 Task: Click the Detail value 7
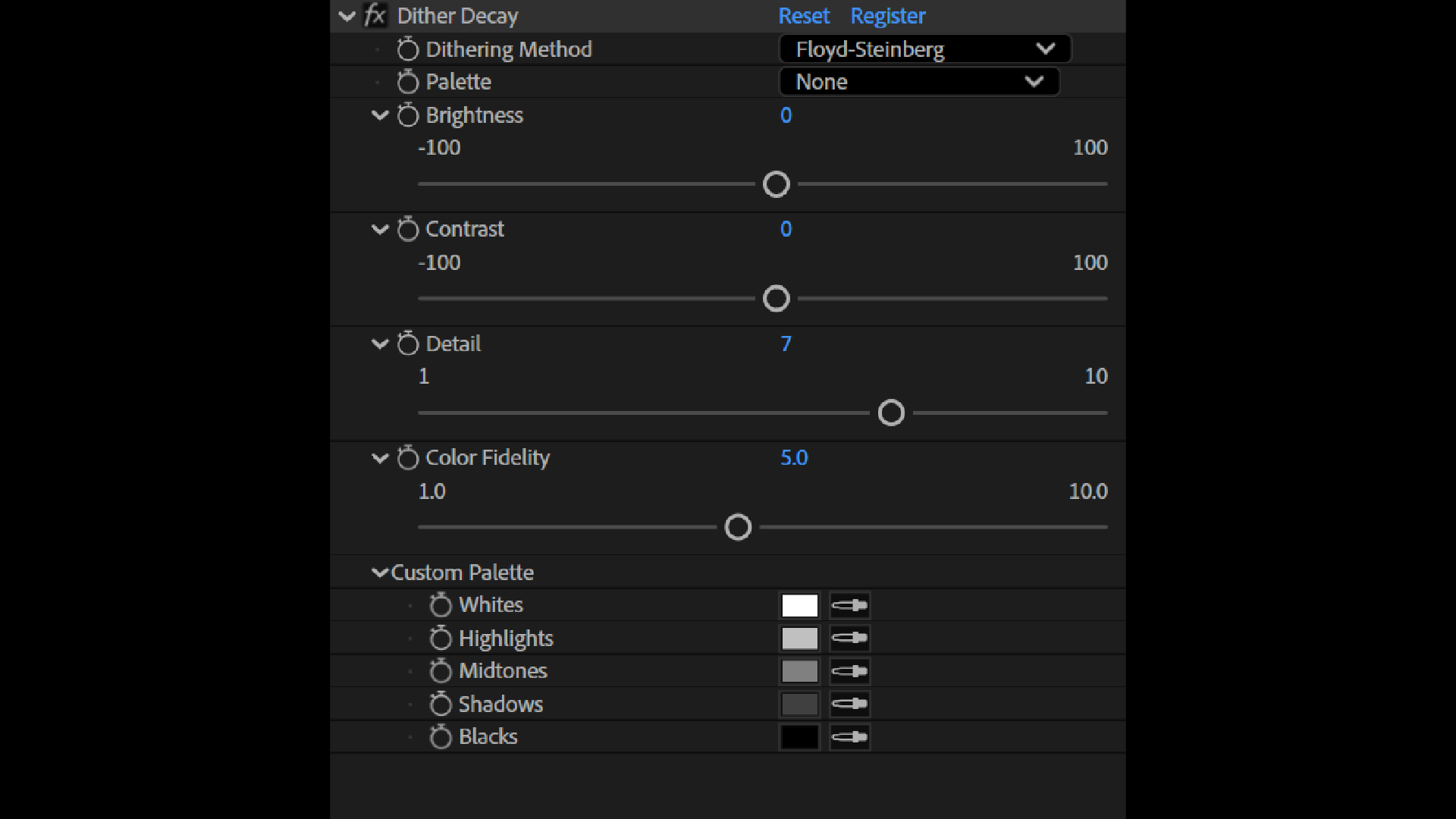click(x=786, y=344)
